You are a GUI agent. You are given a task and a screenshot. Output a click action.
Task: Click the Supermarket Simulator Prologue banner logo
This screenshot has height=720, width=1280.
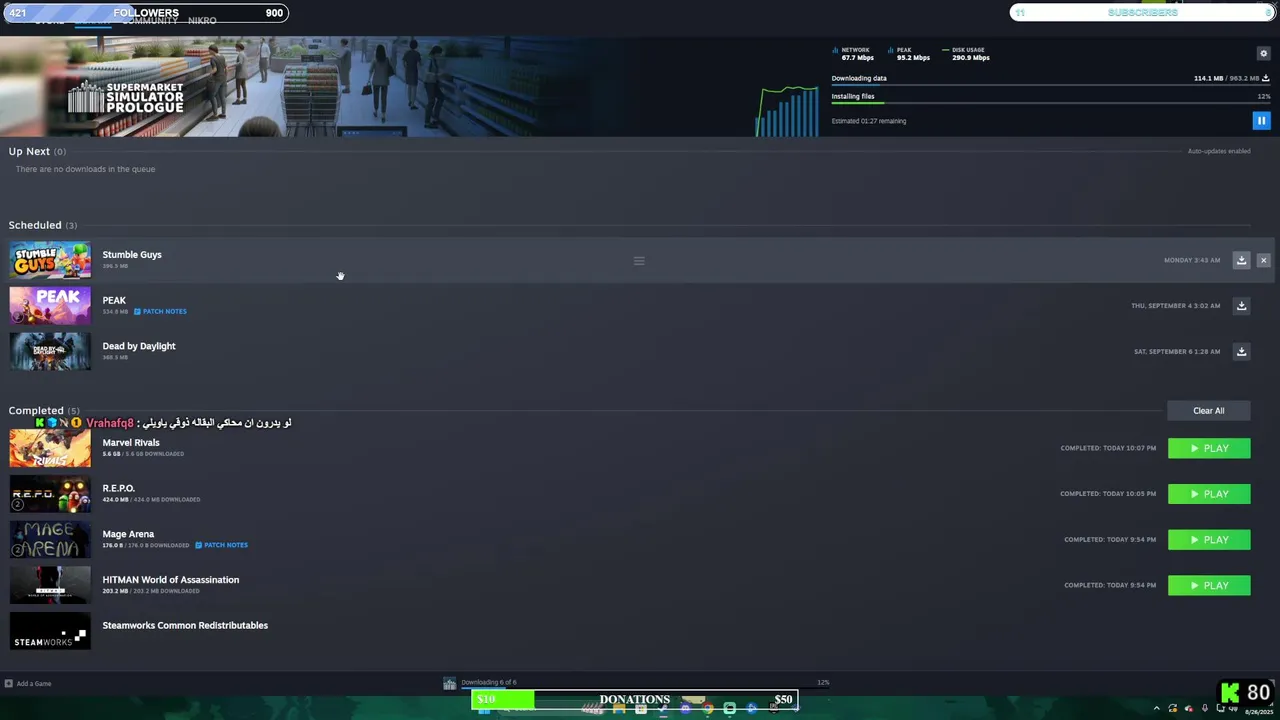pyautogui.click(x=126, y=97)
